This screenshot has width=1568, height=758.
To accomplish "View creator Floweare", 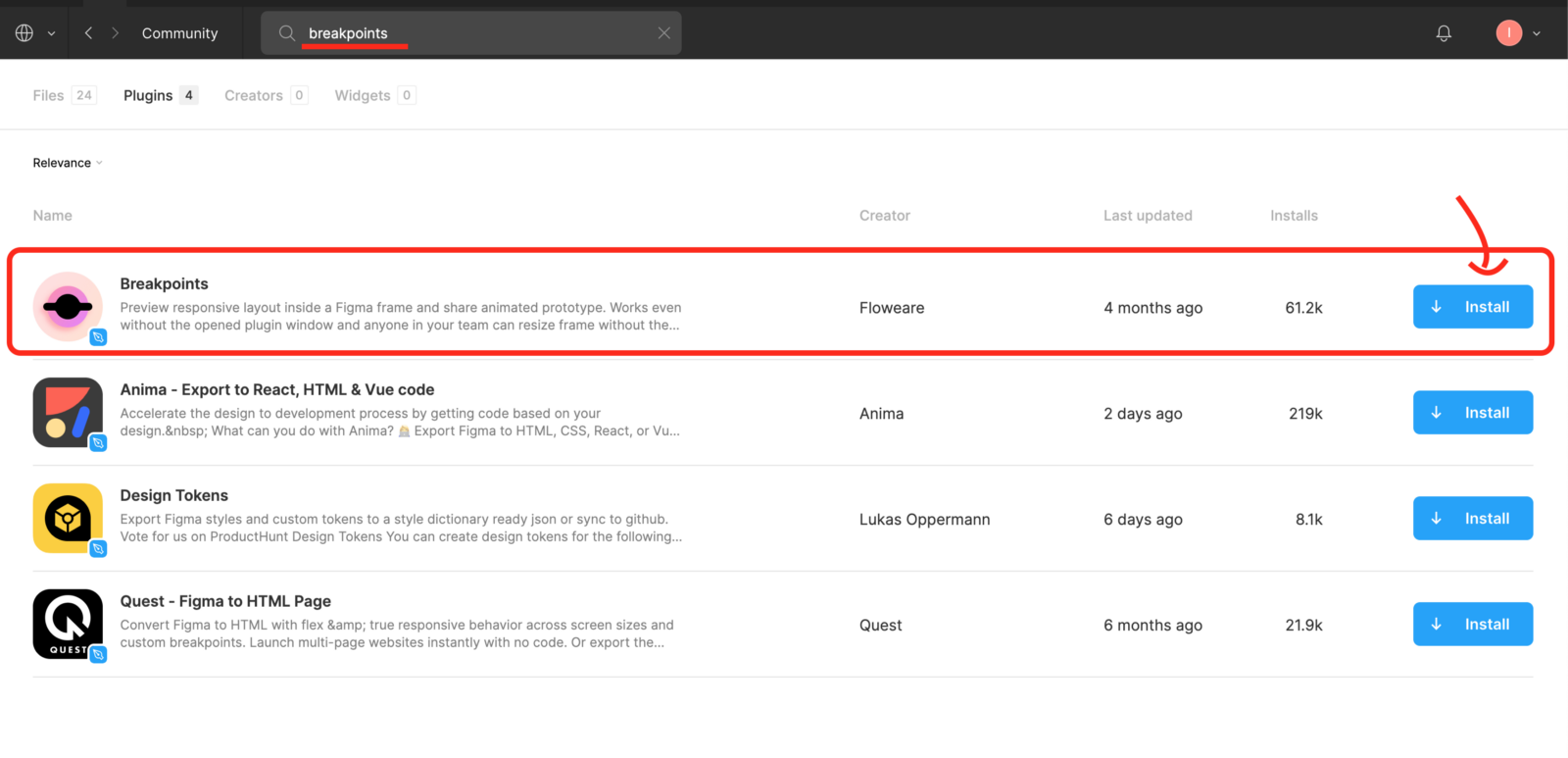I will (x=892, y=308).
